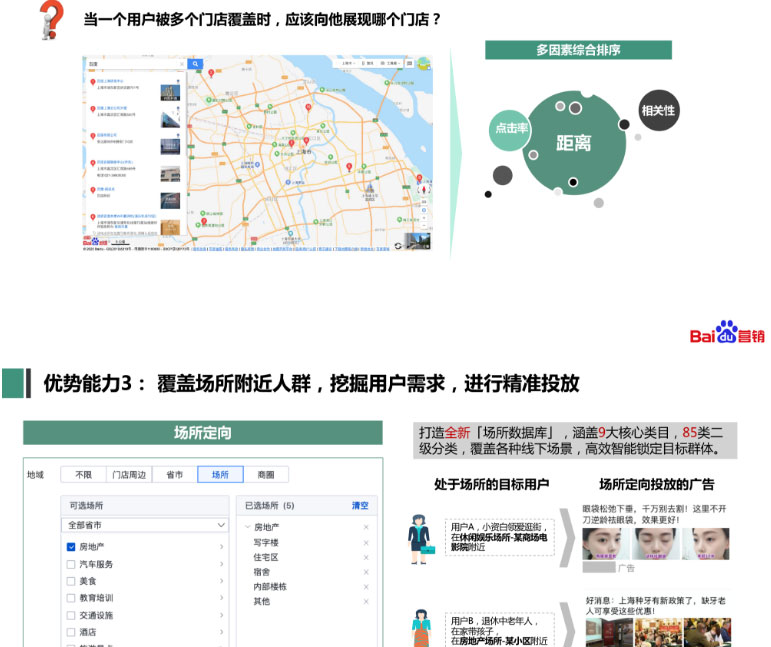Click the User B woman icon
Image resolution: width=771 pixels, height=647 pixels.
pos(421,628)
